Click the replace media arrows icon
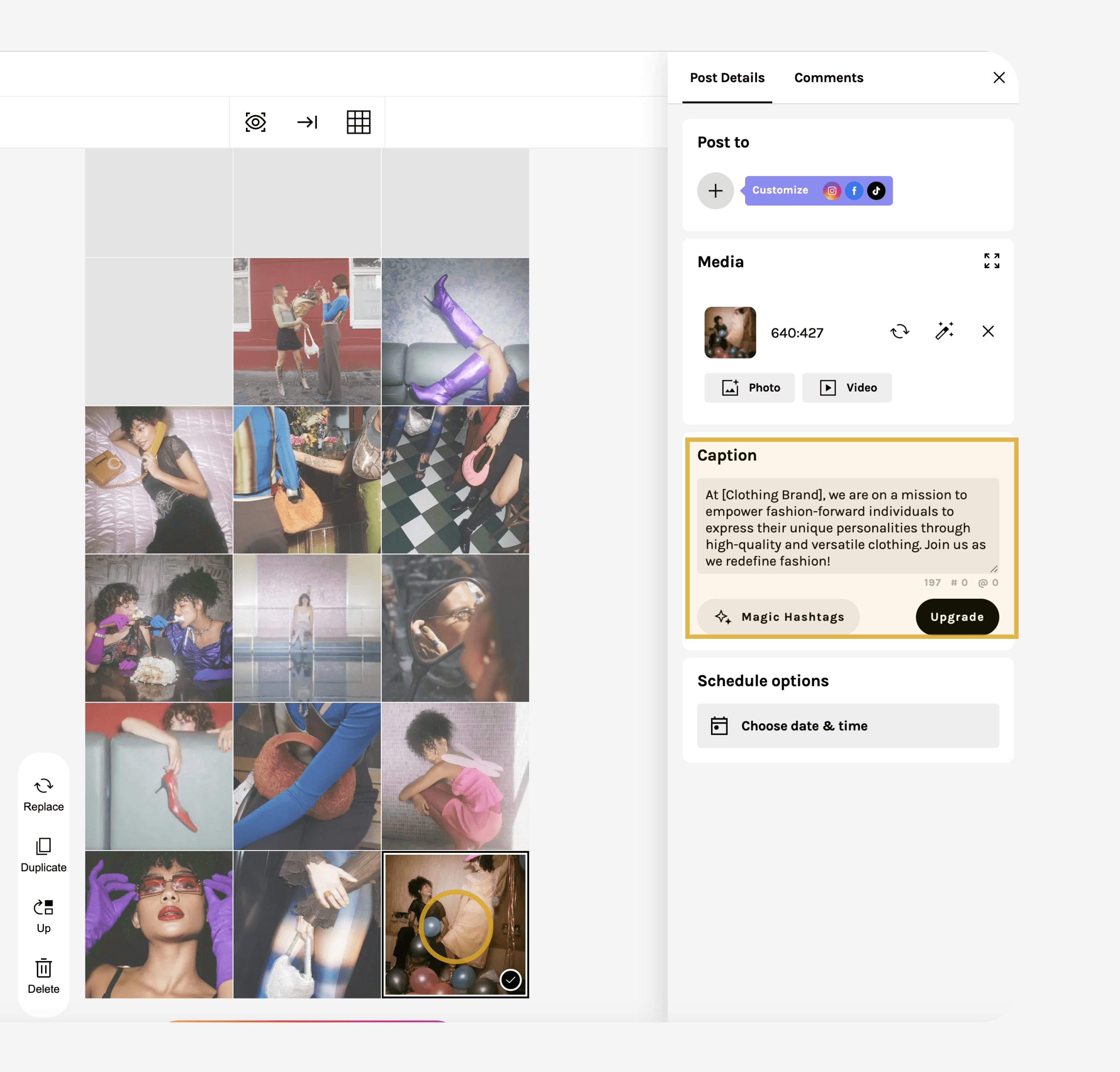Viewport: 1120px width, 1072px height. pyautogui.click(x=899, y=331)
